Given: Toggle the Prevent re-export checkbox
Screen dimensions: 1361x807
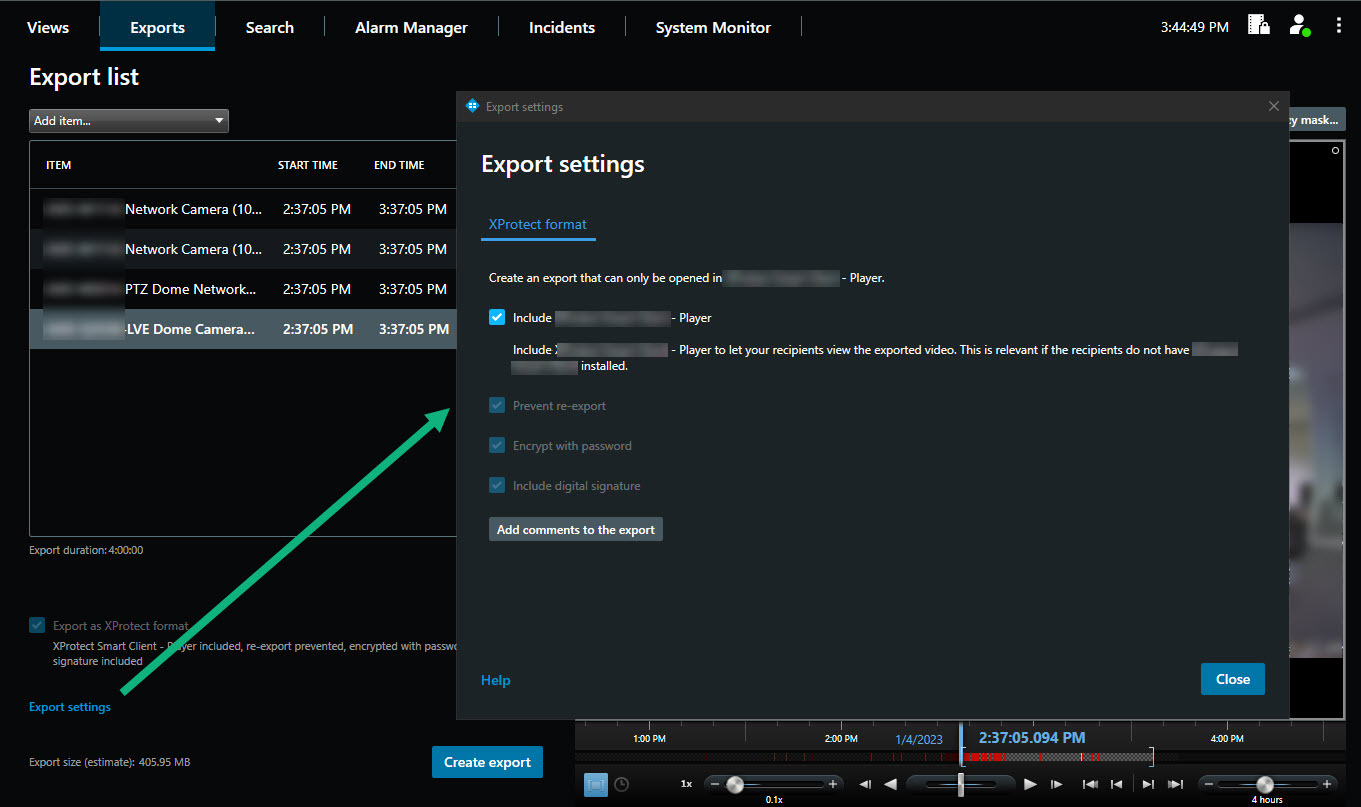Looking at the screenshot, I should click(497, 406).
